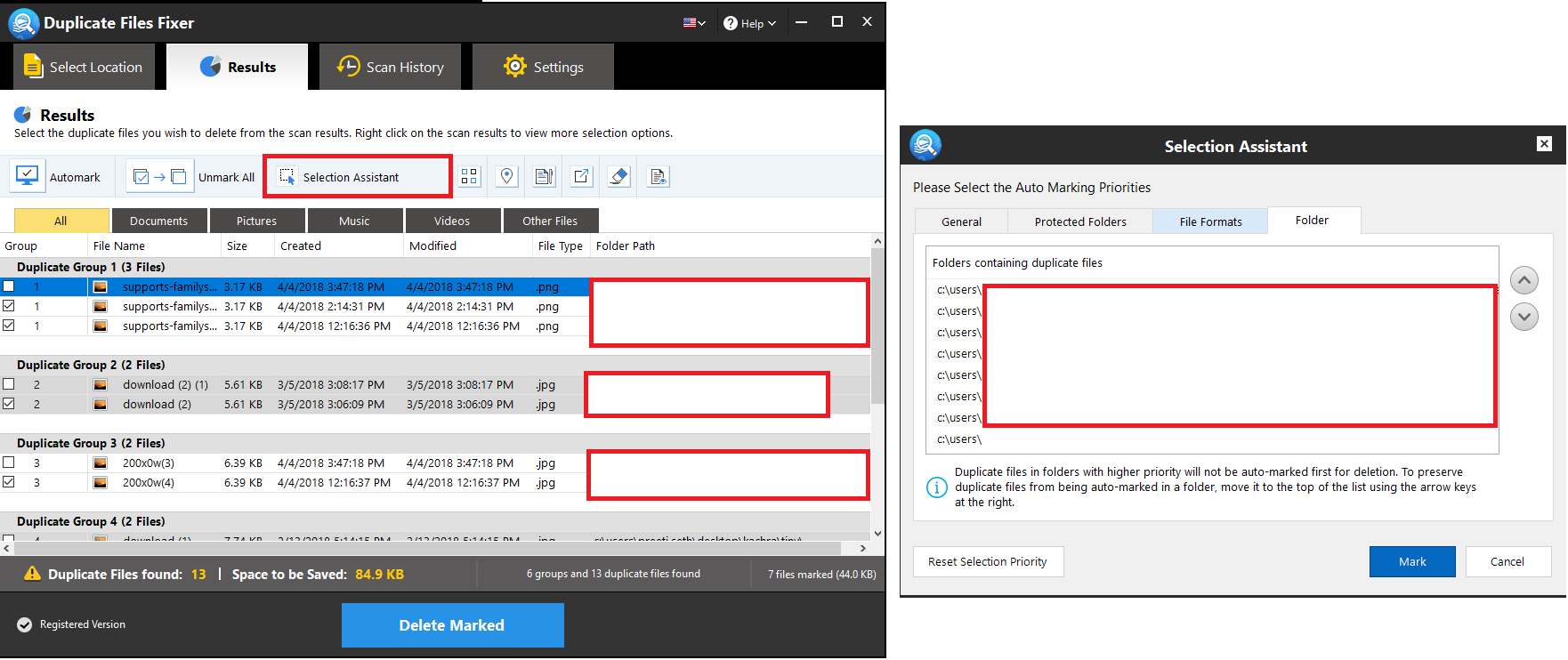Click the Automark monitor icon
This screenshot has width=1568, height=660.
28,176
